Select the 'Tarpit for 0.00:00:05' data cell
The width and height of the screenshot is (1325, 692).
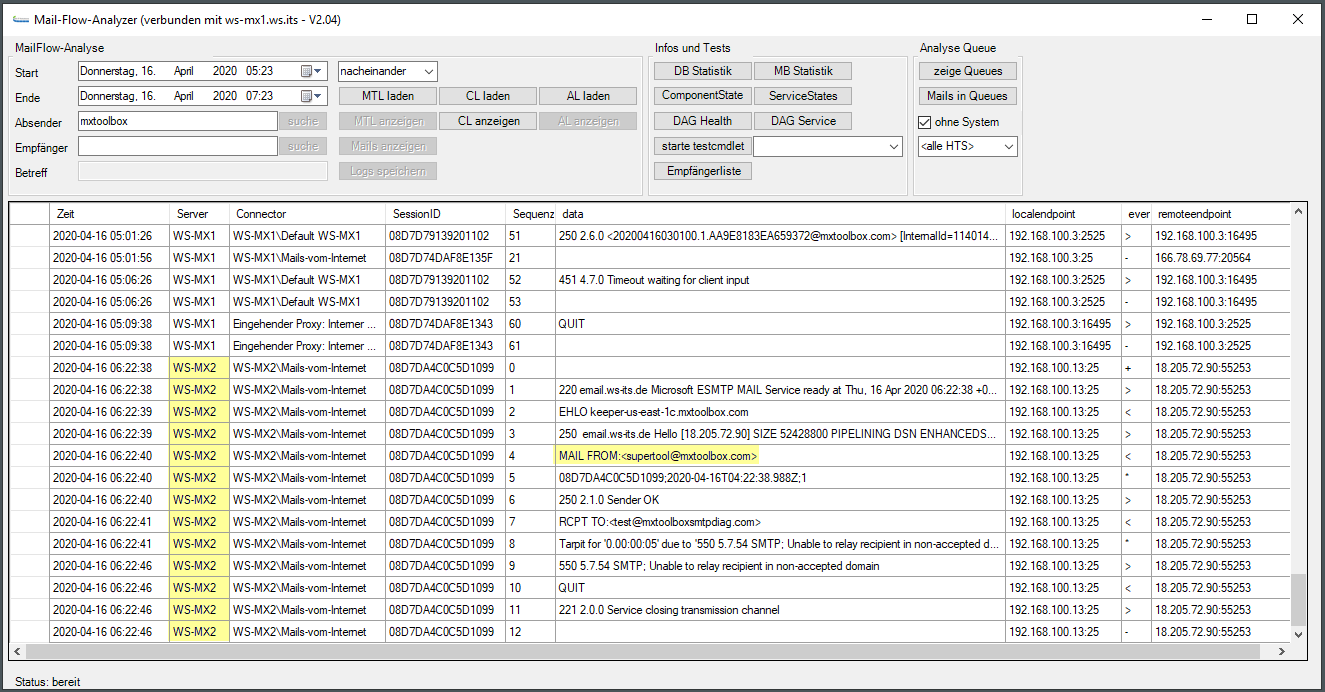click(780, 544)
